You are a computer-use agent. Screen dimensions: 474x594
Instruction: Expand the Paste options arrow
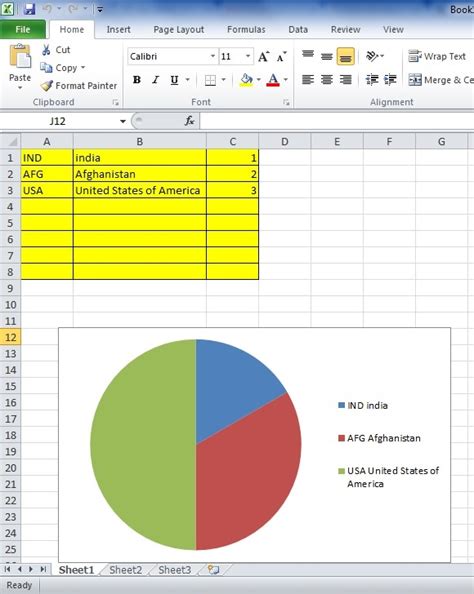[x=20, y=88]
